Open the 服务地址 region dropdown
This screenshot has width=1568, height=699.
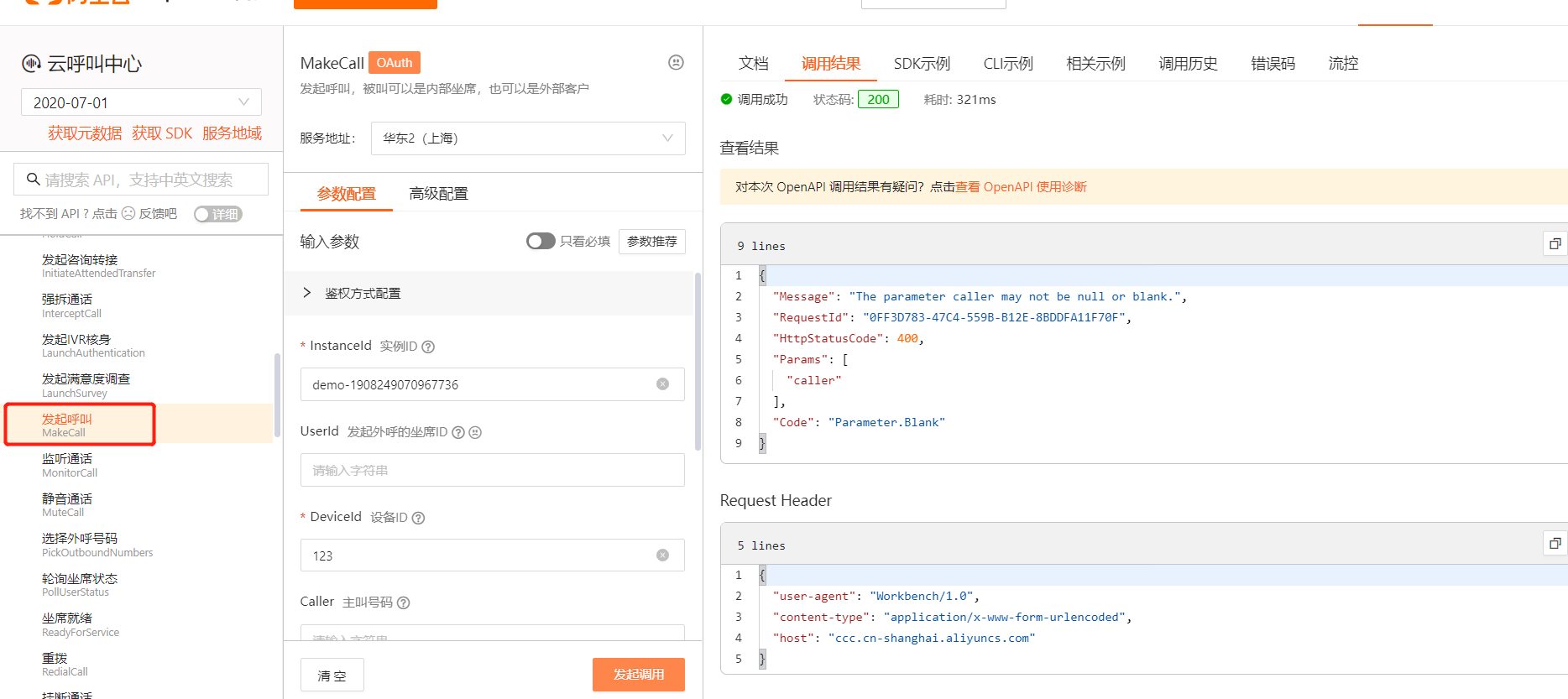(528, 138)
